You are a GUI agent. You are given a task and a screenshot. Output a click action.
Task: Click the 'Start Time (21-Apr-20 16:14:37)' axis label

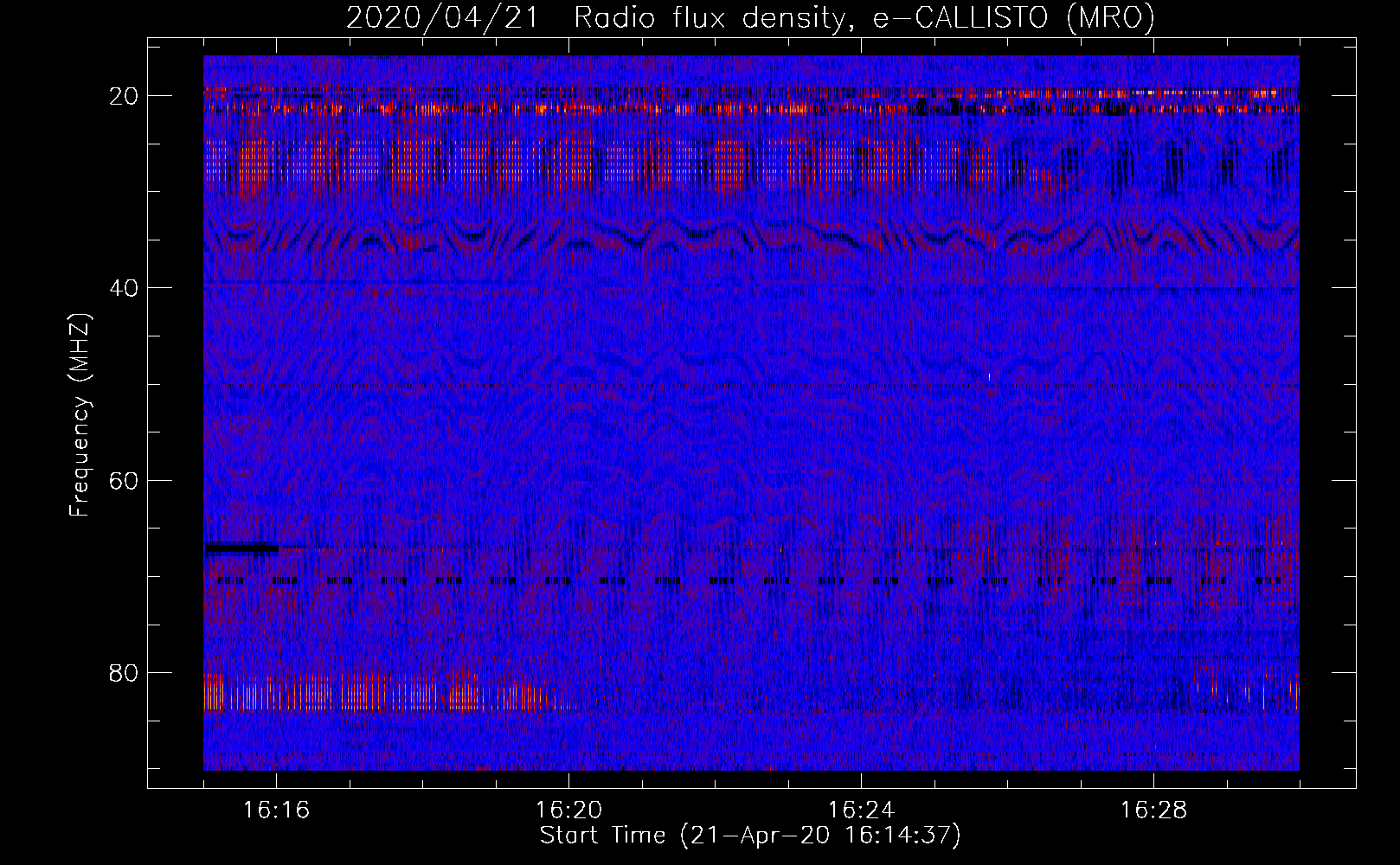pos(750,836)
